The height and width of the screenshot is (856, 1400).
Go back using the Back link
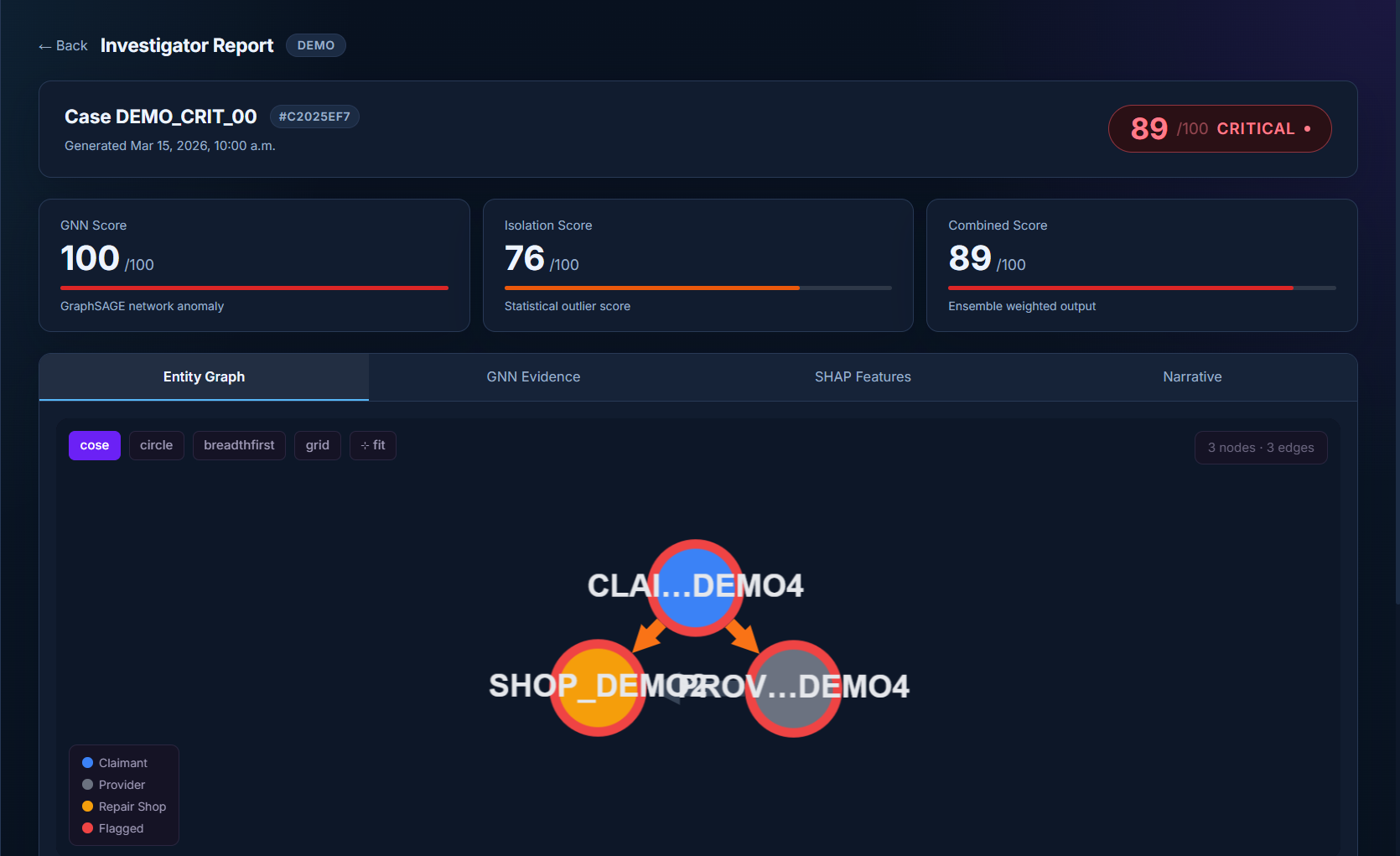tap(63, 45)
